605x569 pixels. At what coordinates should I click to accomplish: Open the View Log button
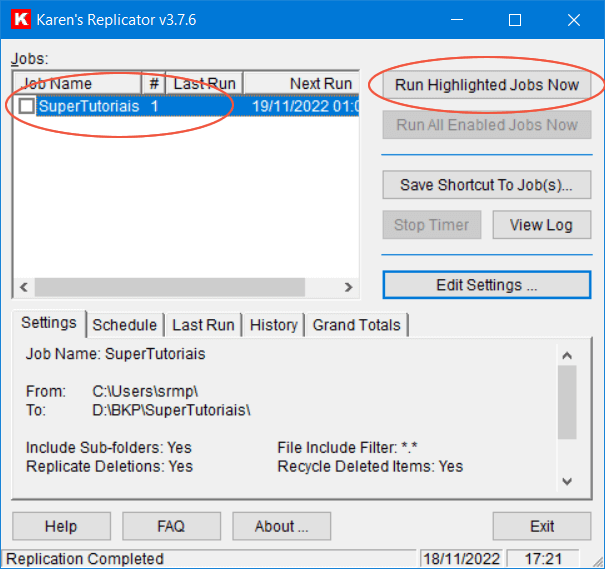pyautogui.click(x=541, y=225)
